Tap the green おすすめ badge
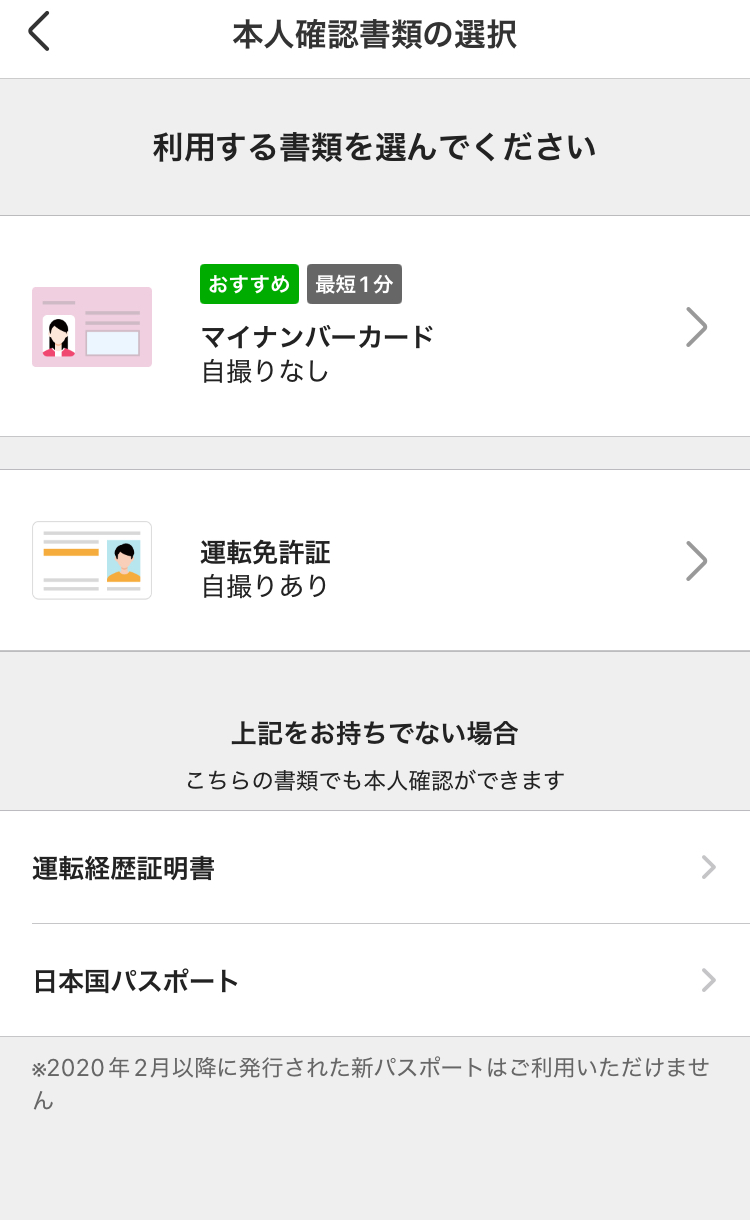Screen dimensions: 750x1220 coord(249,284)
